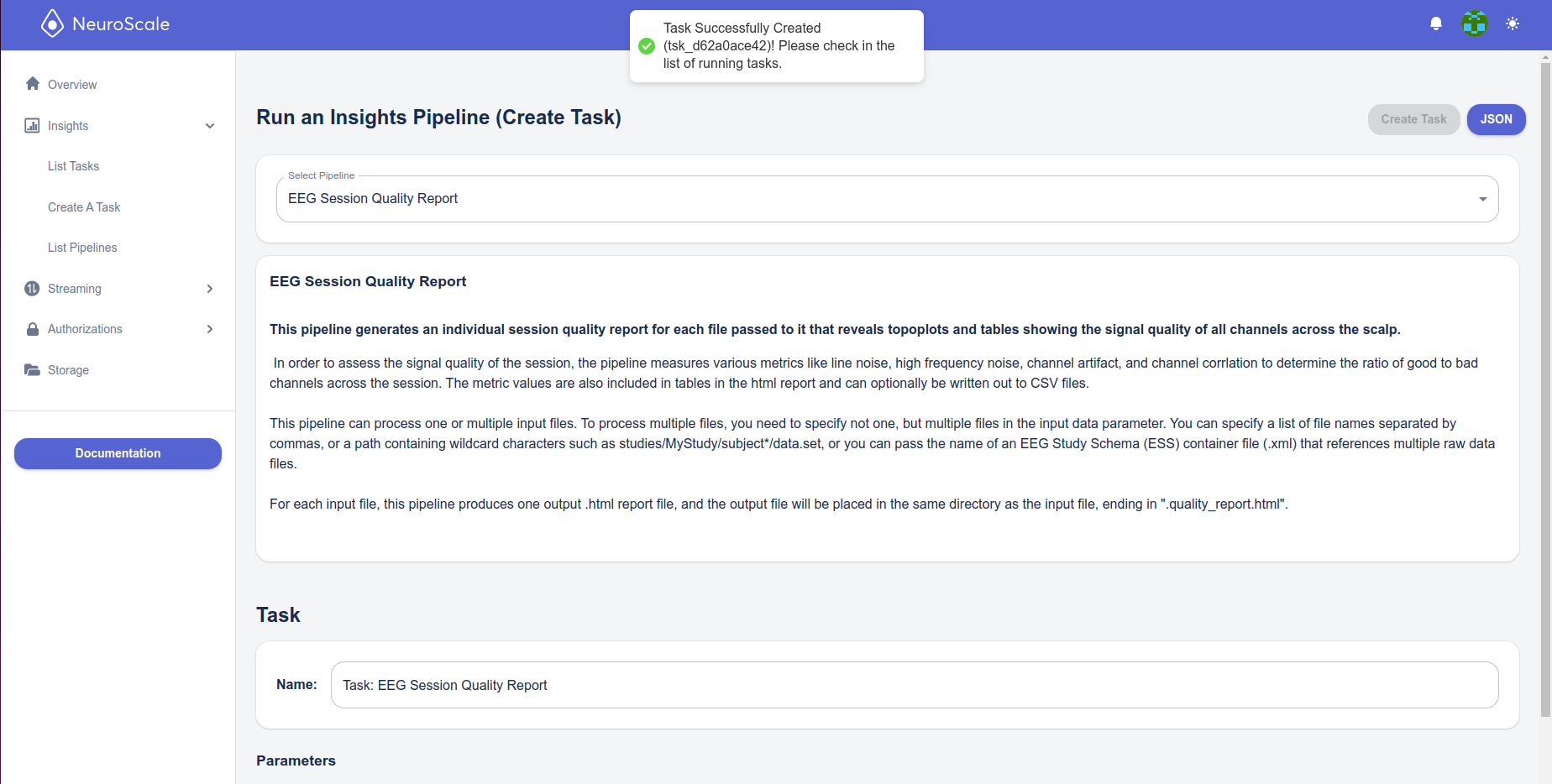
Task: Click the page vertical scrollbar
Action: tap(1545, 390)
